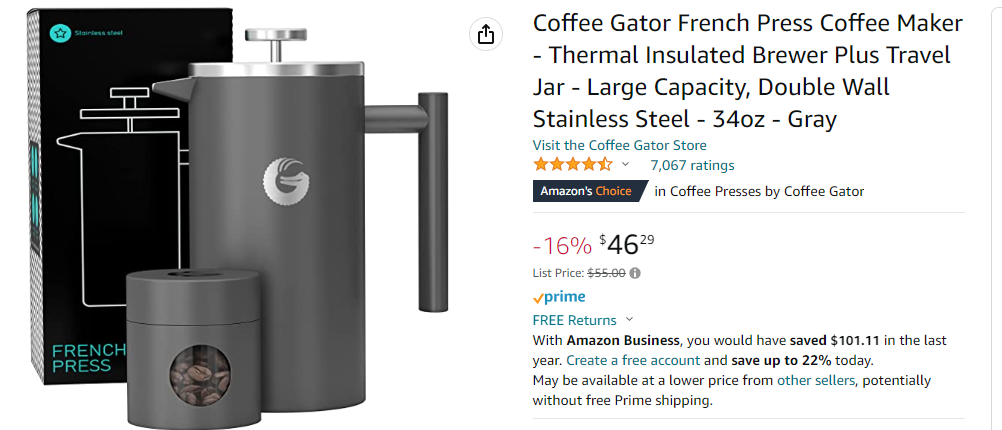1002x430 pixels.
Task: Click the struck-through $55.00 list price
Action: (x=606, y=272)
